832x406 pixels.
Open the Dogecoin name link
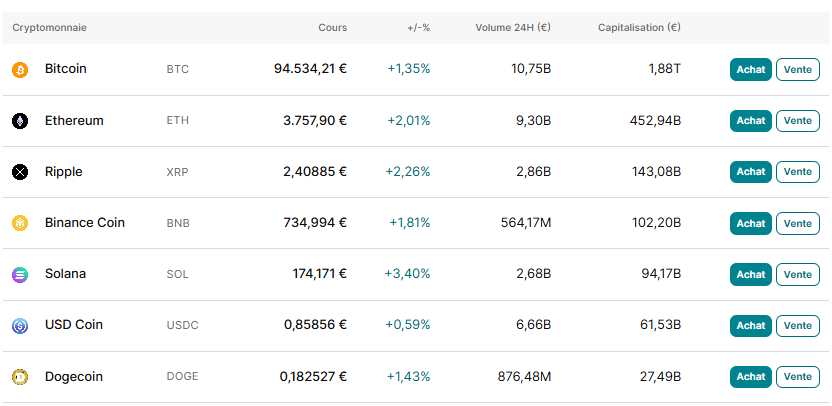click(x=74, y=377)
